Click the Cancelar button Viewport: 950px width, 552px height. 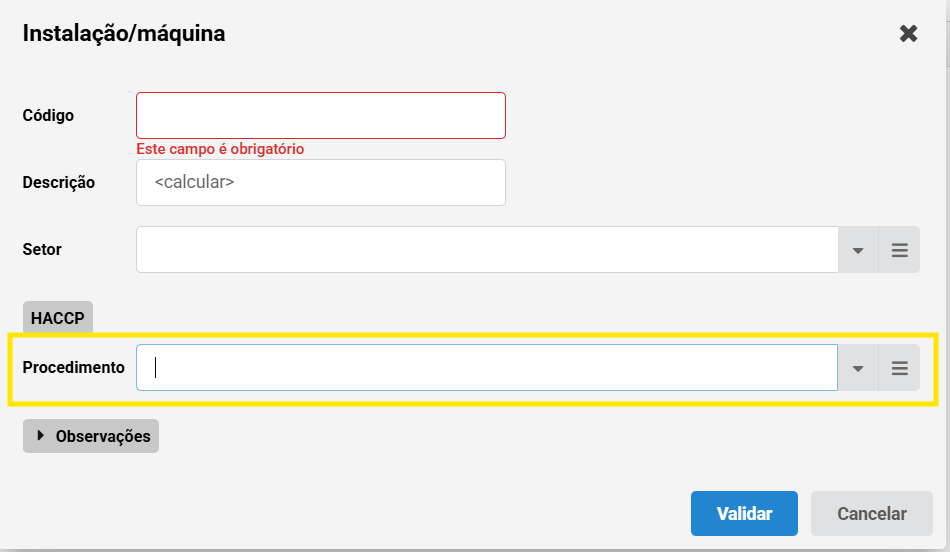[x=871, y=513]
